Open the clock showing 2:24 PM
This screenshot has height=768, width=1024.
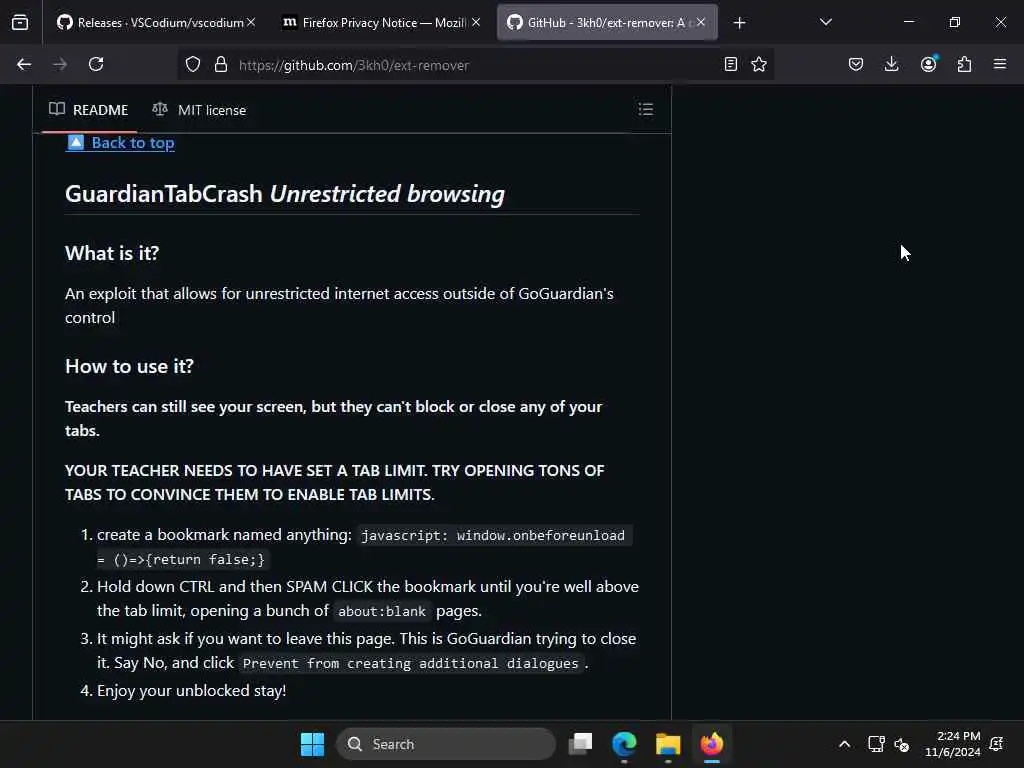(x=953, y=744)
